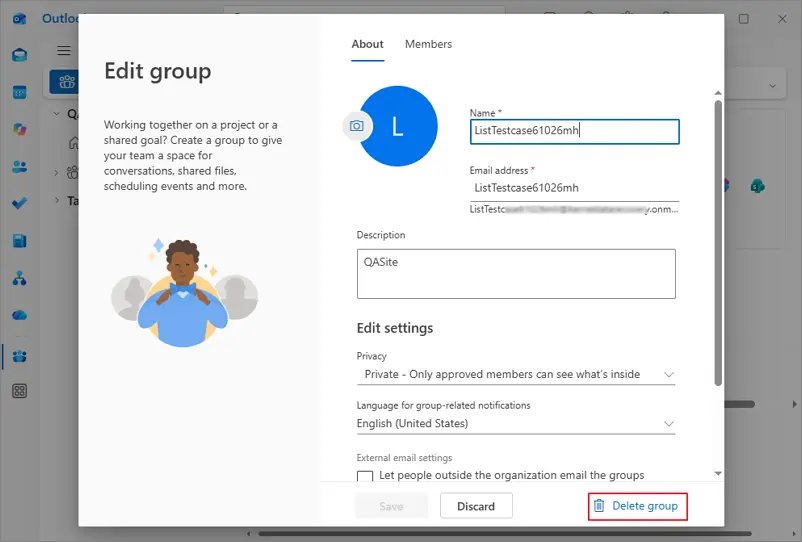
Task: Click Outlook logo at top-left
Action: pyautogui.click(x=19, y=19)
